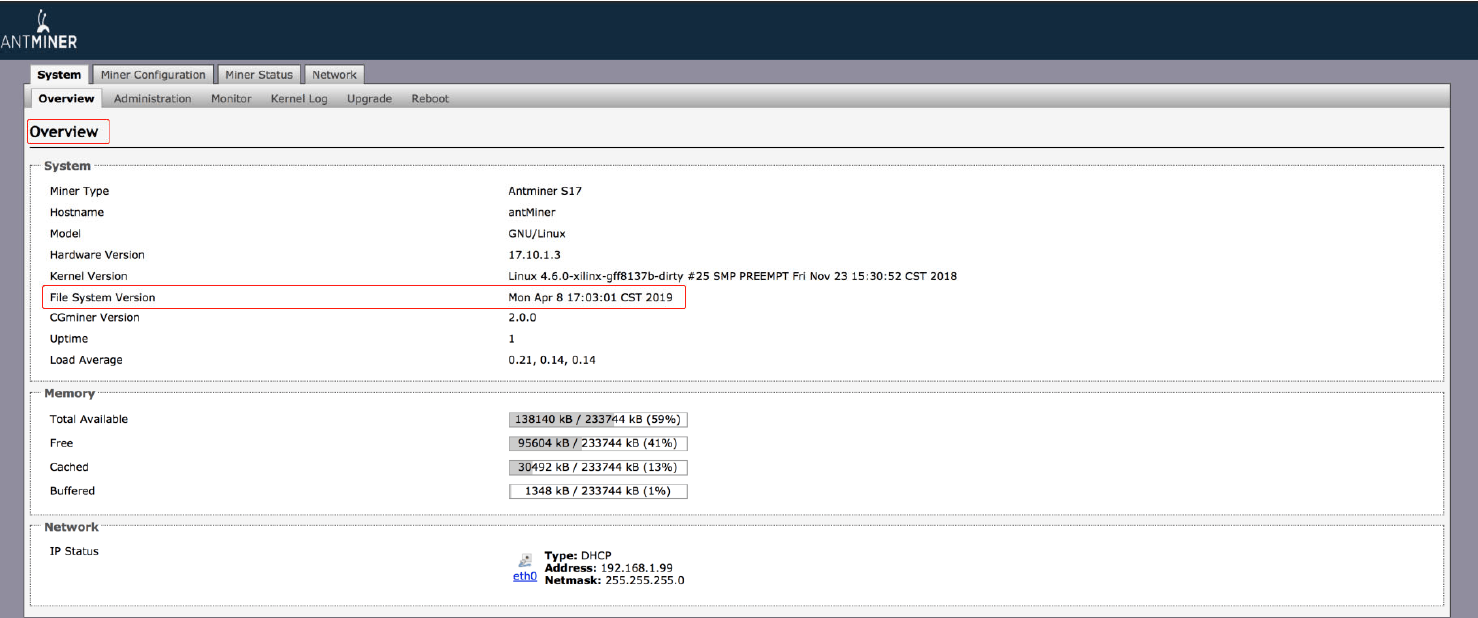1478x618 pixels.
Task: Click the Load Average label
Action: (86, 360)
